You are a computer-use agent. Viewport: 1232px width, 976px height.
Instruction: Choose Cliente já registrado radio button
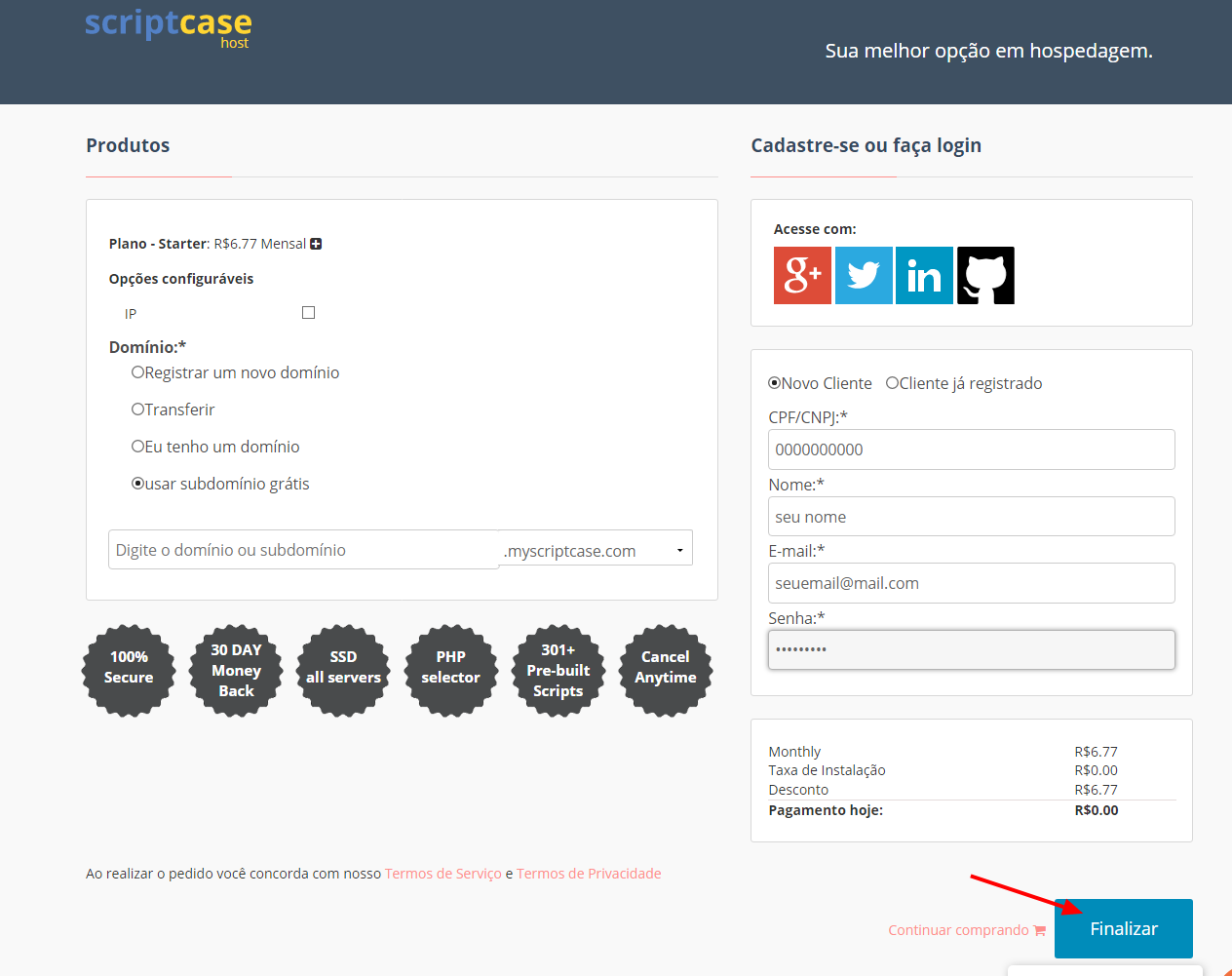point(892,383)
